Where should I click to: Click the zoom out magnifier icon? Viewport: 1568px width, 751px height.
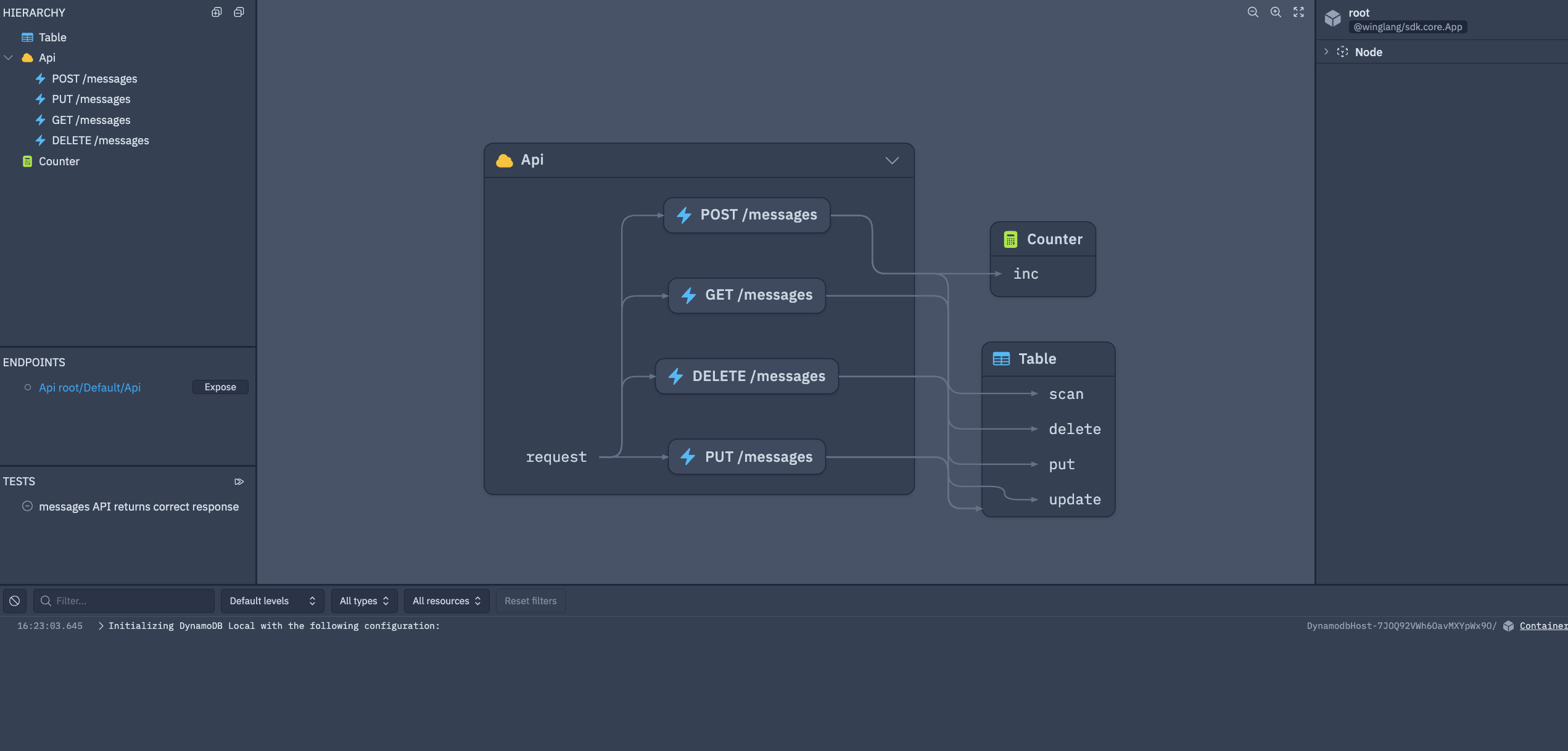pos(1253,12)
